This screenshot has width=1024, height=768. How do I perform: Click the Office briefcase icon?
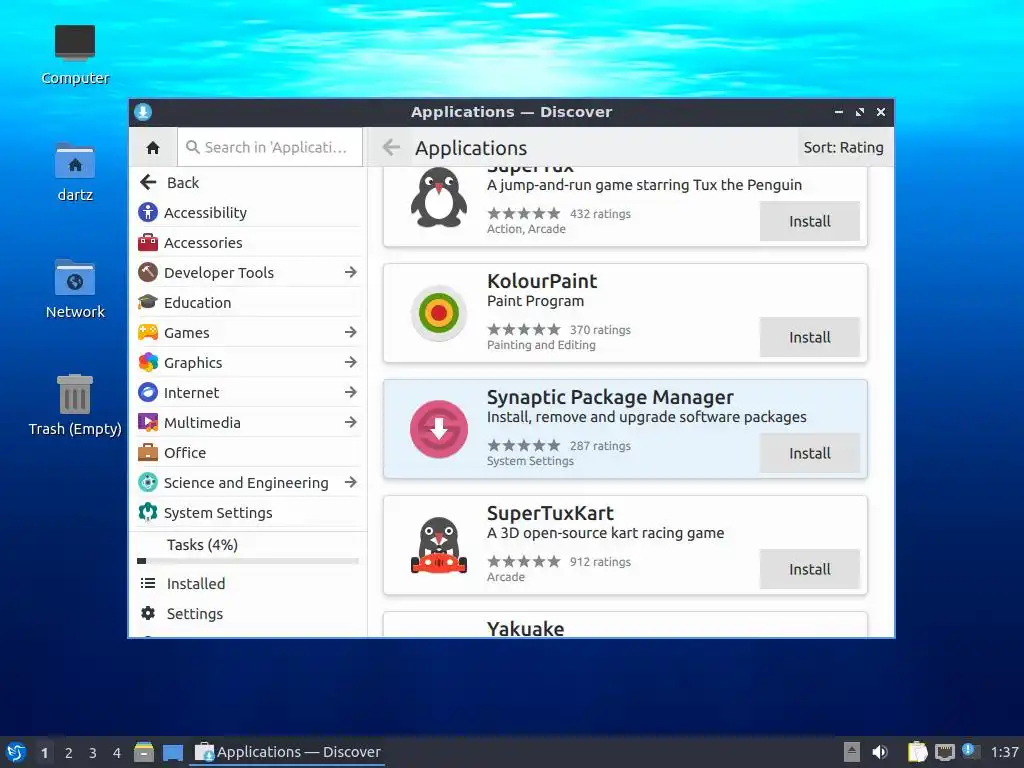[148, 453]
